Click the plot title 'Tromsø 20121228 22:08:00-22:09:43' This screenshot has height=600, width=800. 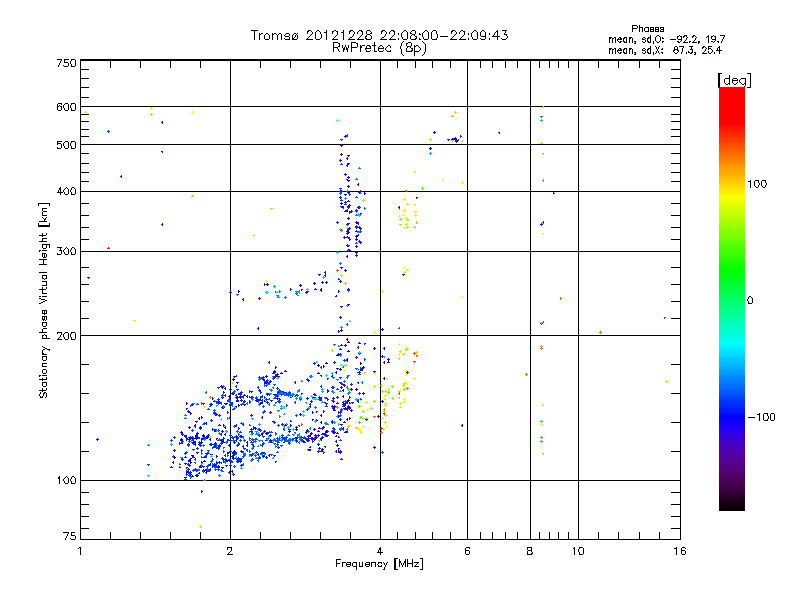[379, 35]
